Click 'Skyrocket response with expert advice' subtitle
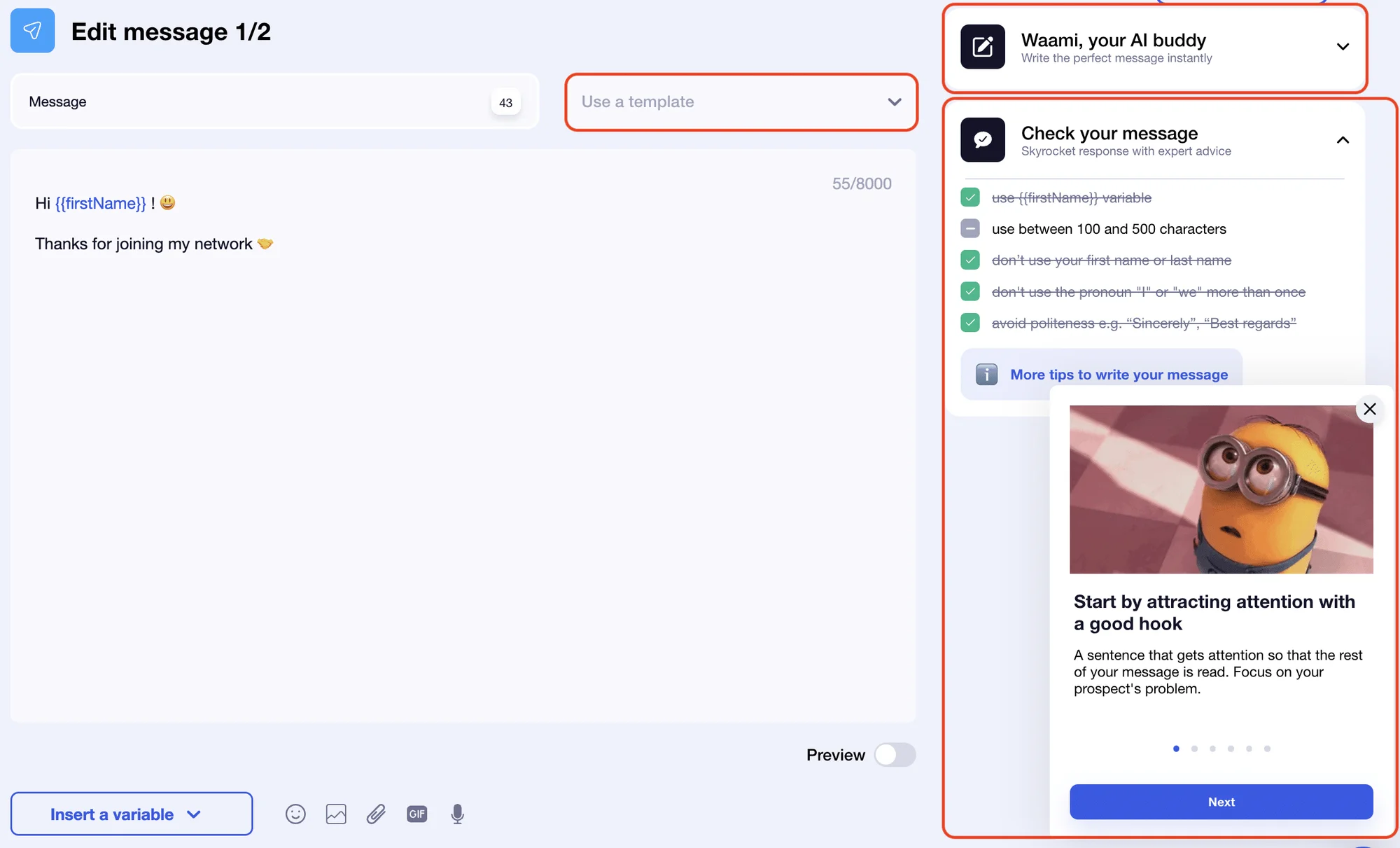This screenshot has width=1400, height=848. (x=1126, y=151)
